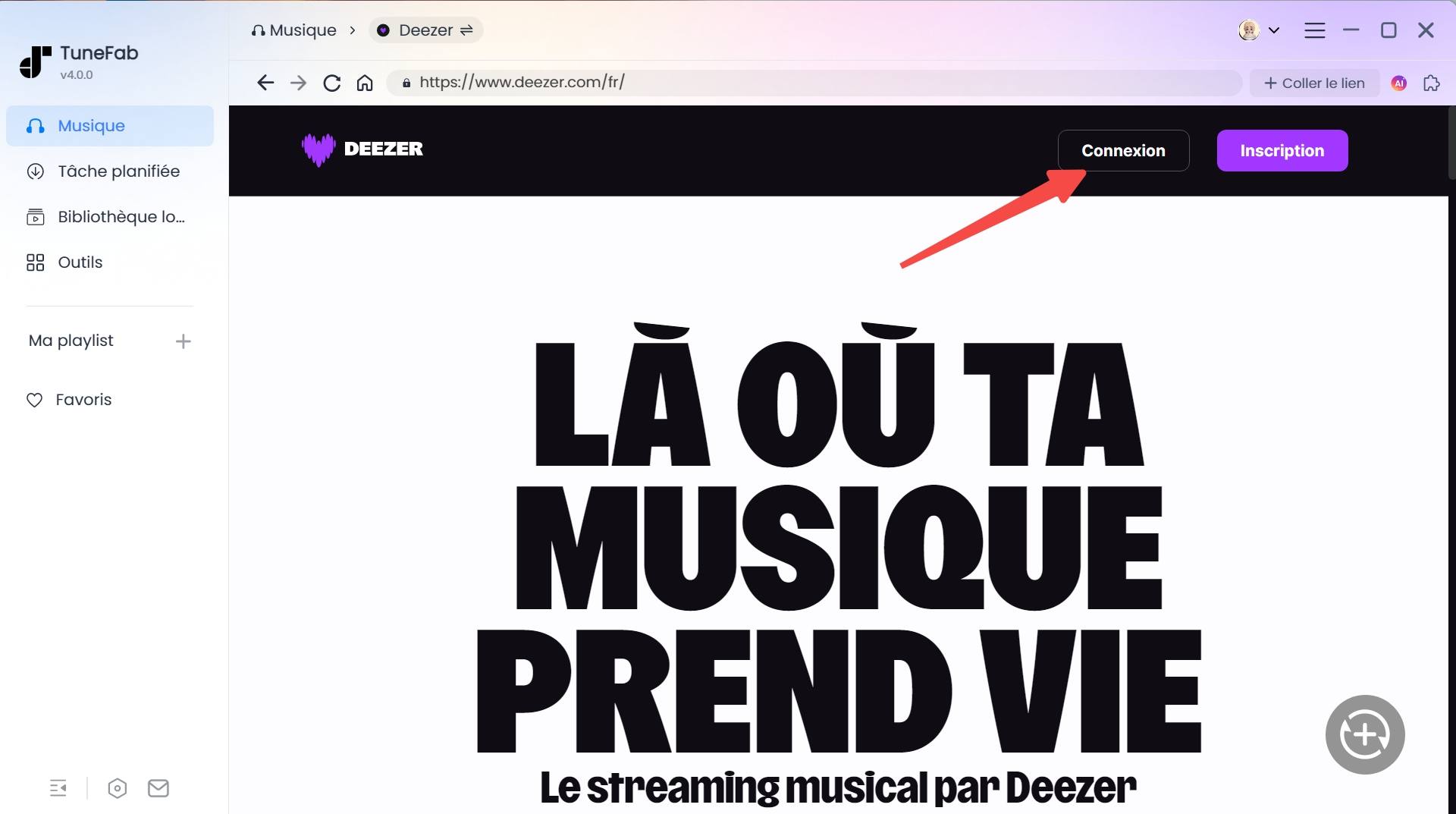Switch to the Deezer tab
The image size is (1456, 814).
coord(425,30)
